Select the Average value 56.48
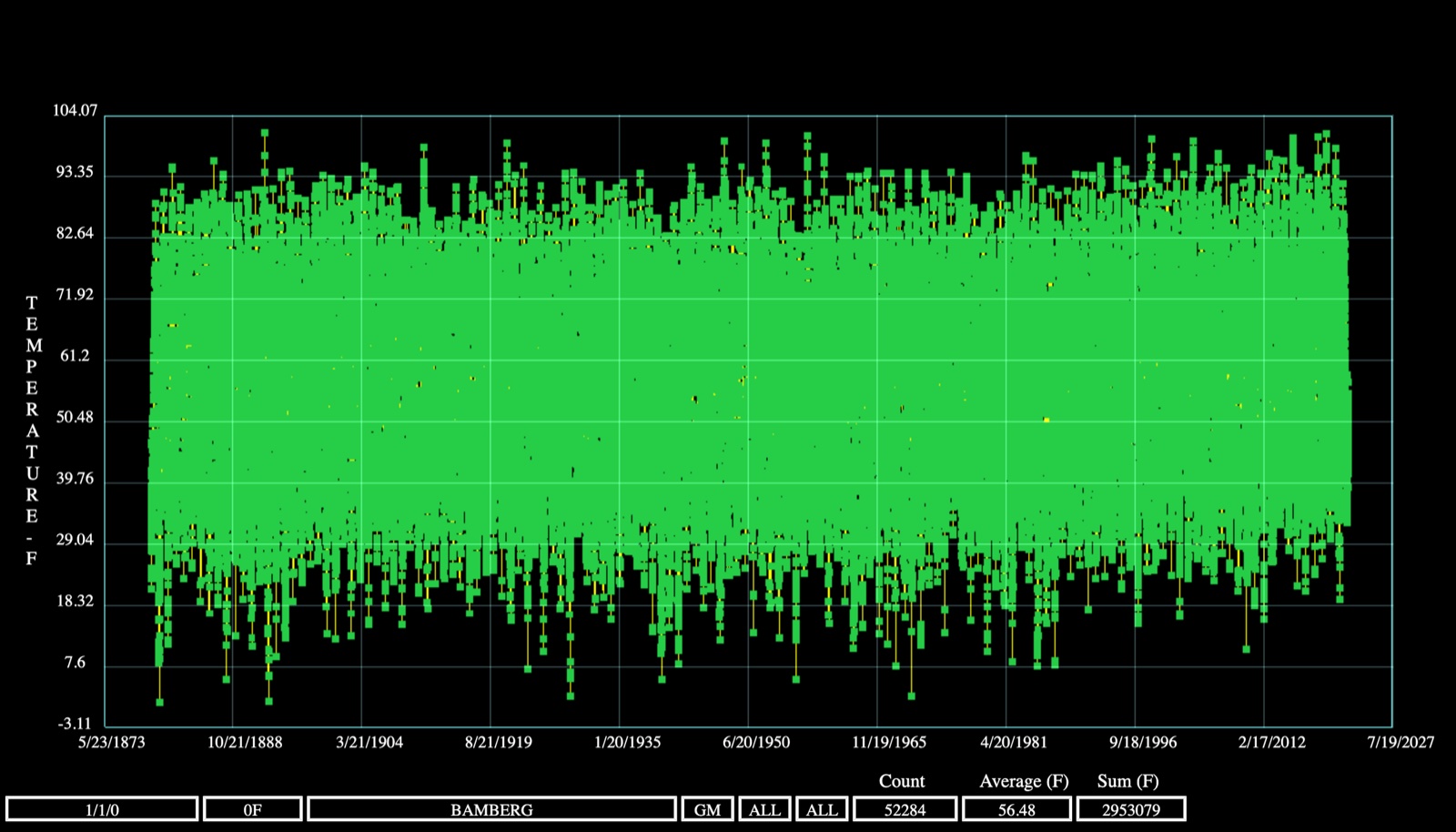 point(1016,809)
